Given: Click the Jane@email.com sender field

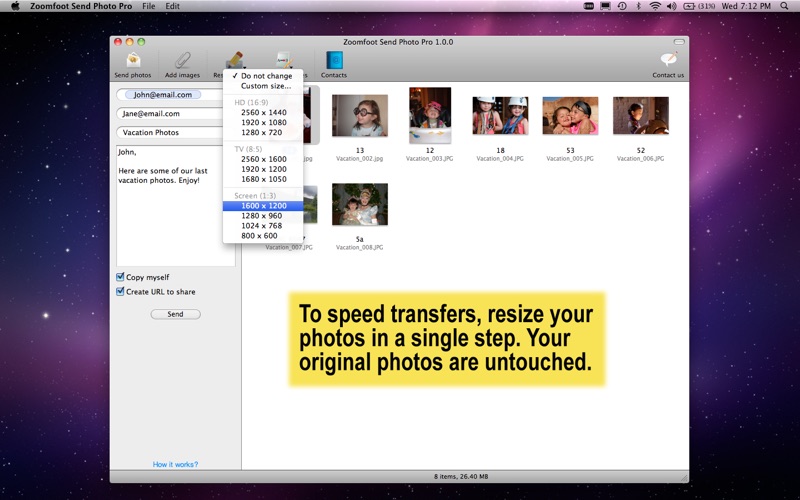Looking at the screenshot, I should pos(170,113).
